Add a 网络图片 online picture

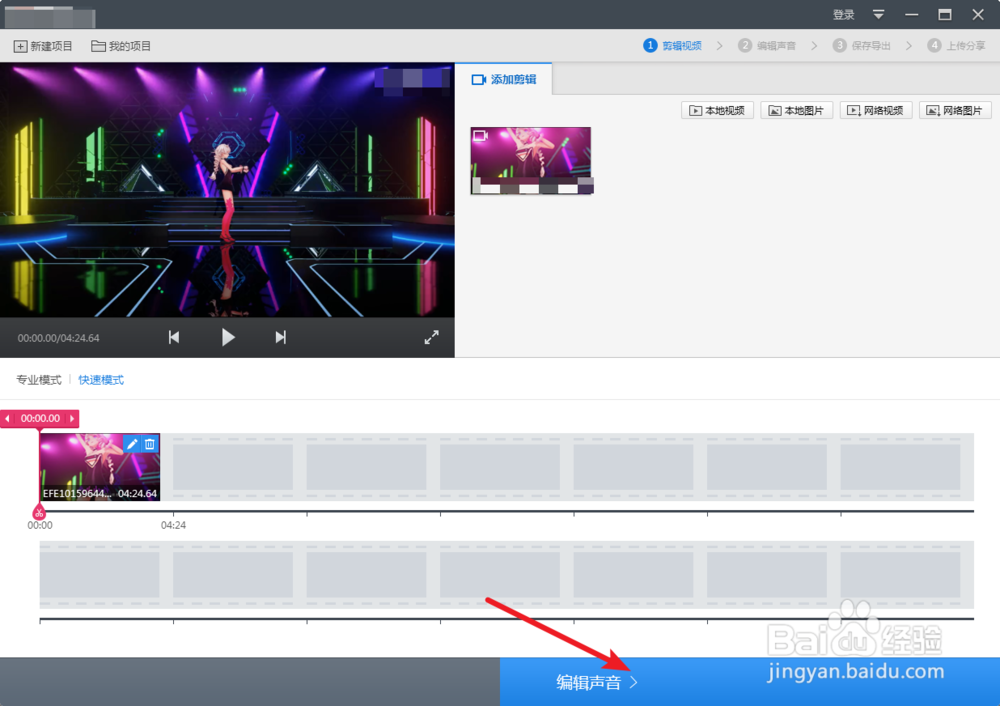point(955,110)
